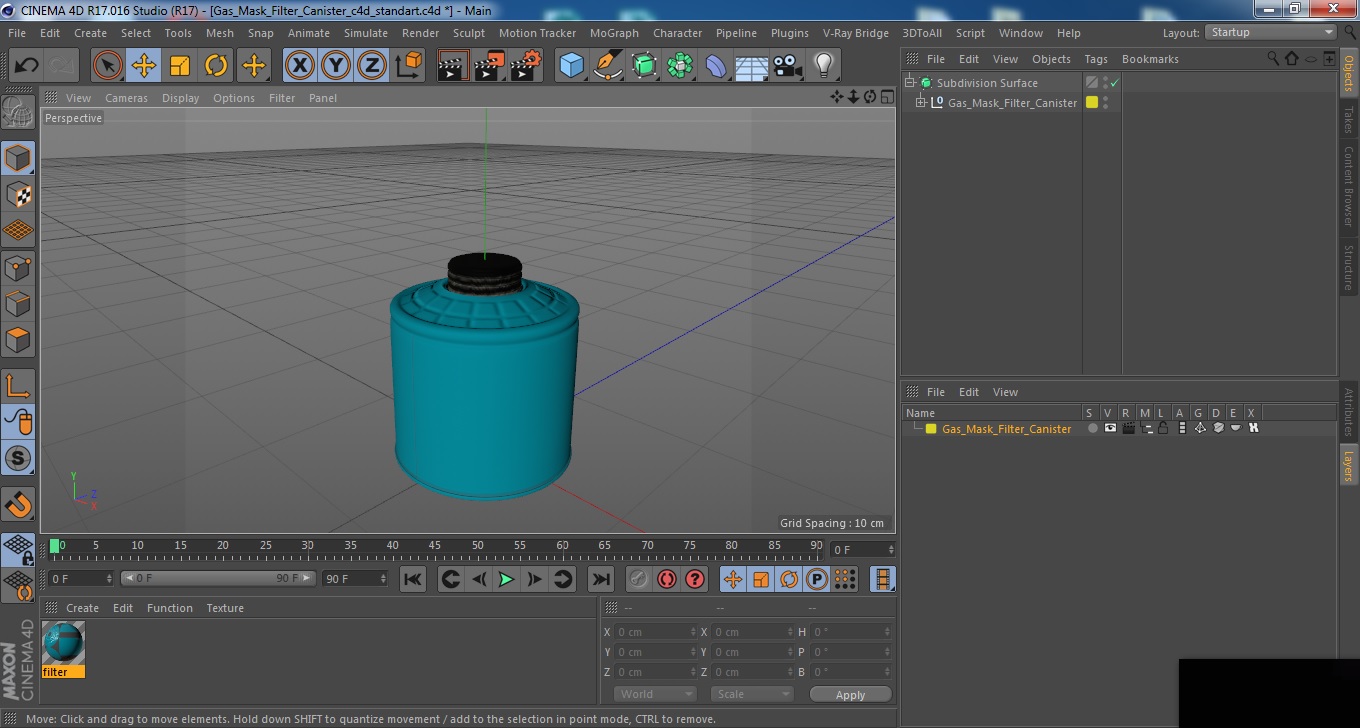Open the deformer objects icon

(716, 66)
